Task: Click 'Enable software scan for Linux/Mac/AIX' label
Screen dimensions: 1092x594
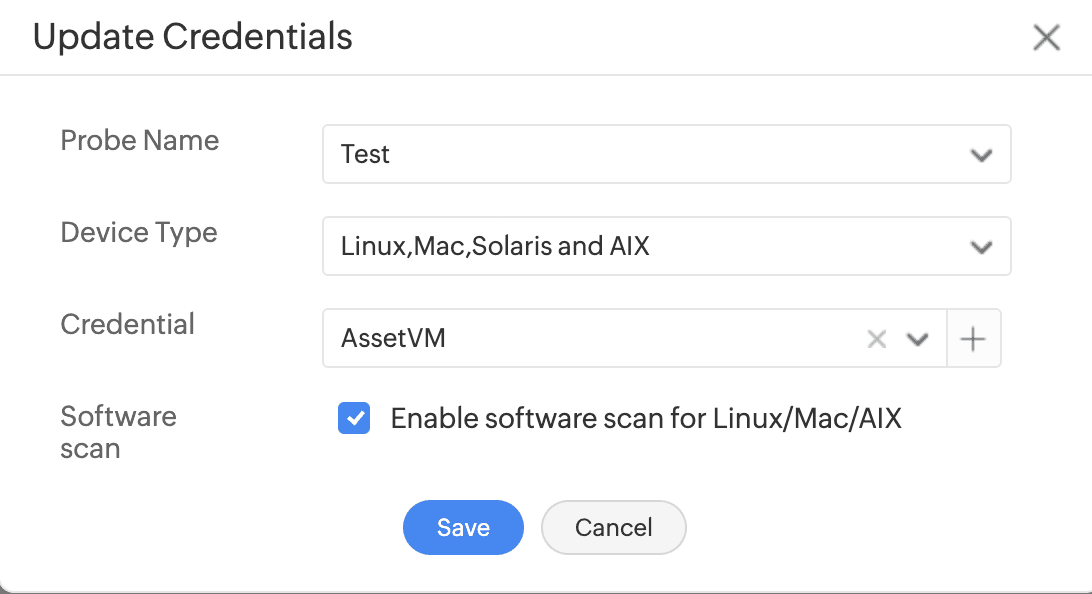Action: [645, 418]
